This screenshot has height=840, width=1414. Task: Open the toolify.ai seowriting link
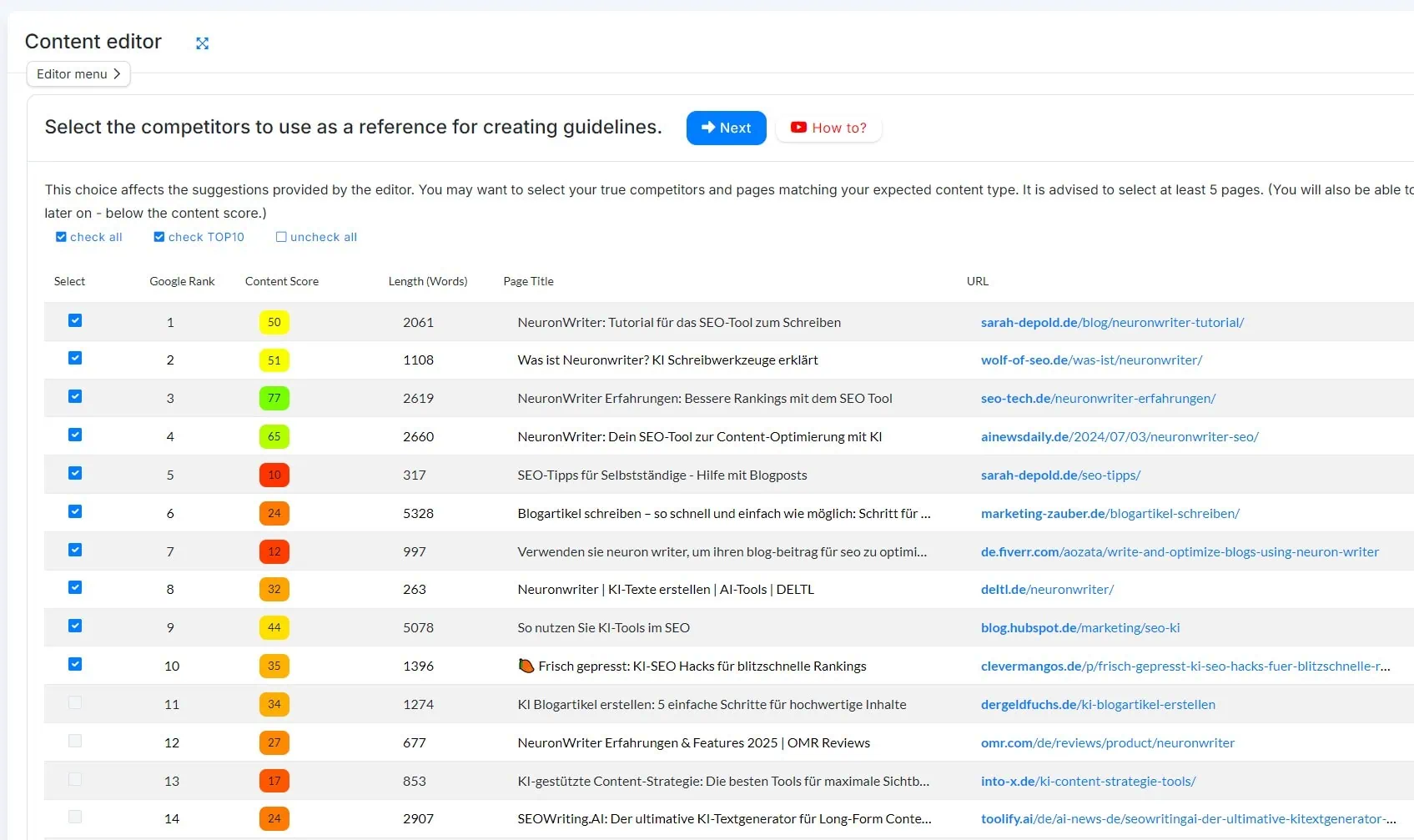tap(1188, 819)
